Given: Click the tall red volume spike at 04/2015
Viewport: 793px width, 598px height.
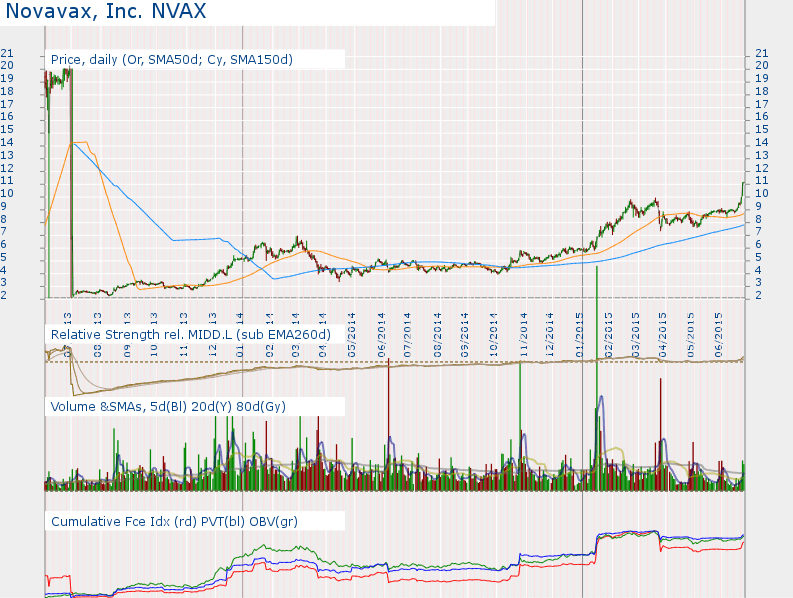Looking at the screenshot, I should pos(660,434).
